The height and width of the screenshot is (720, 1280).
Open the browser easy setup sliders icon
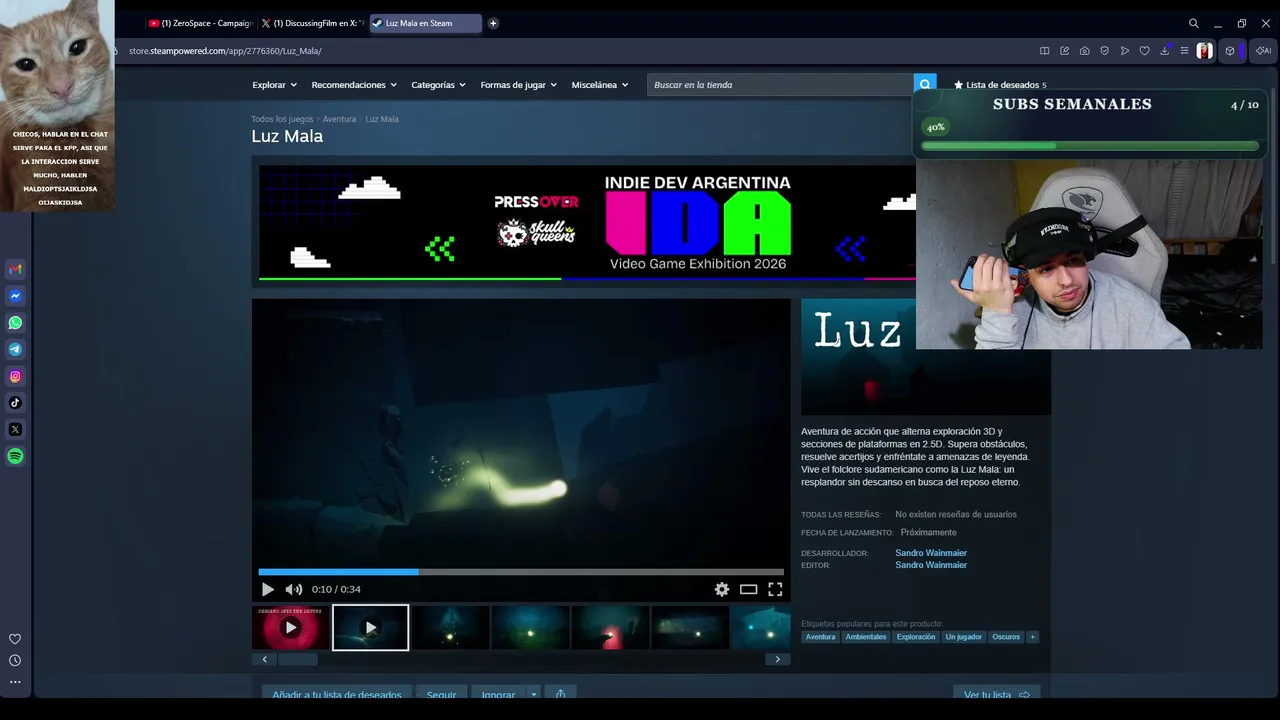point(1185,51)
